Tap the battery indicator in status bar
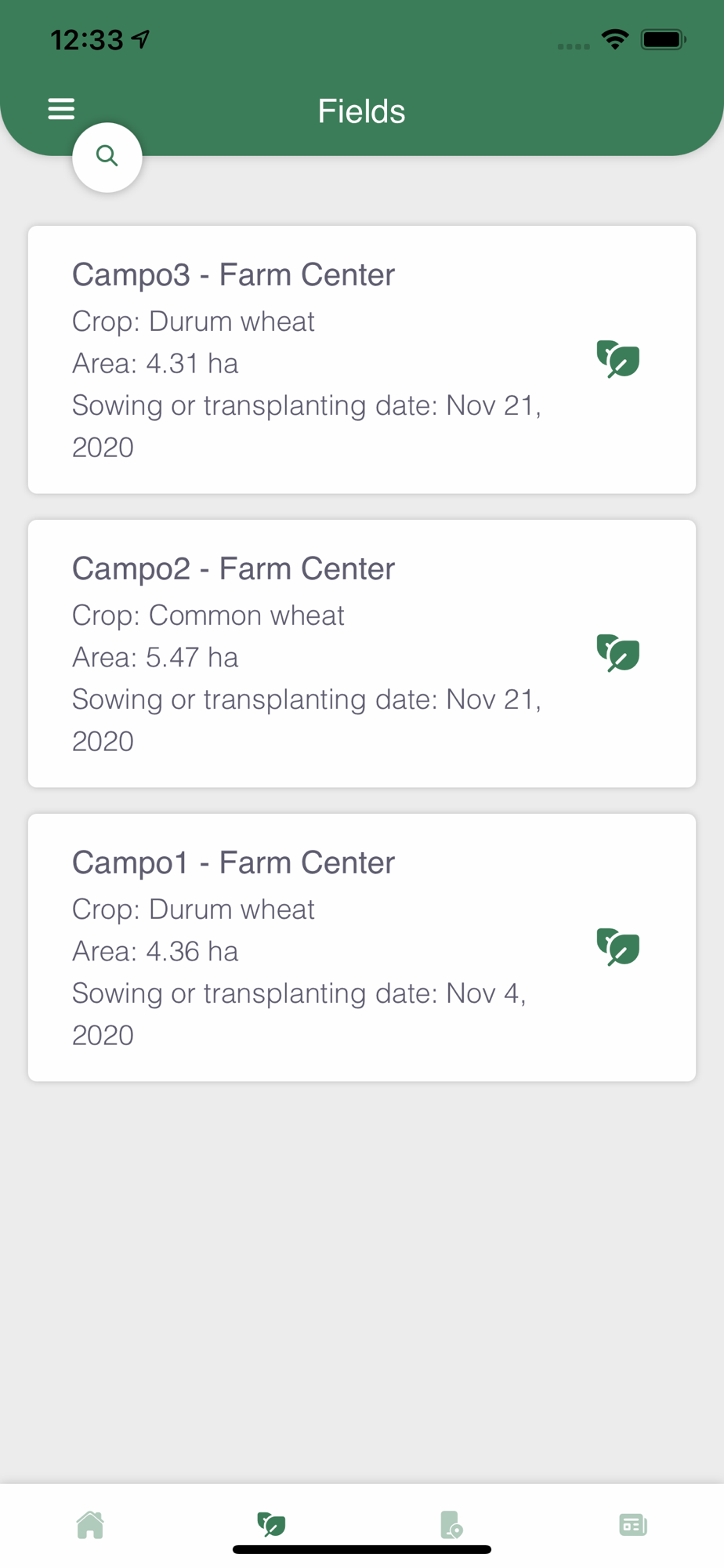The height and width of the screenshot is (1568, 724). [663, 39]
